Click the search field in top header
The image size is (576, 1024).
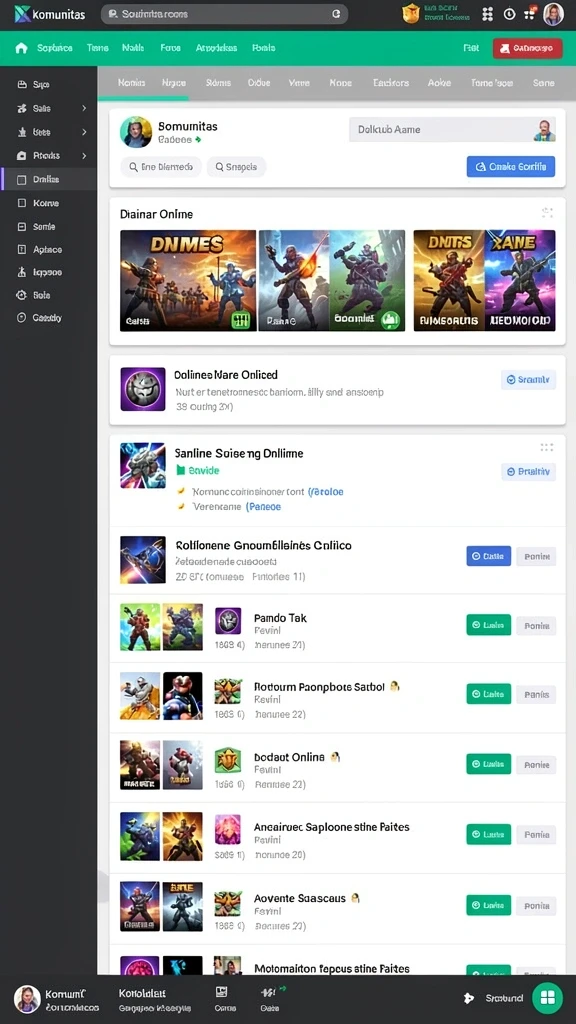point(224,14)
